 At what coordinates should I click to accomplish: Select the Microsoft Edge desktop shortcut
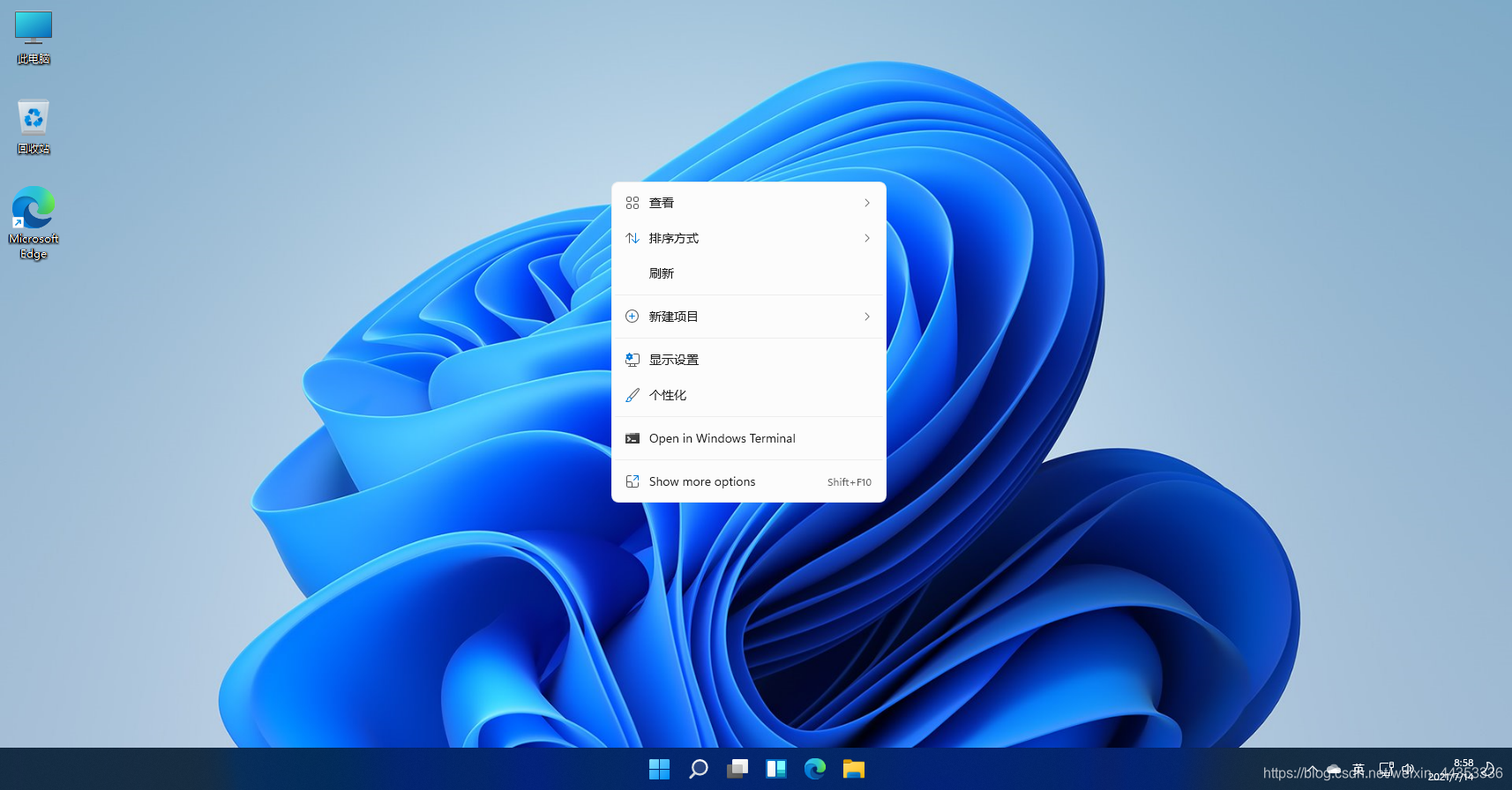(x=34, y=222)
